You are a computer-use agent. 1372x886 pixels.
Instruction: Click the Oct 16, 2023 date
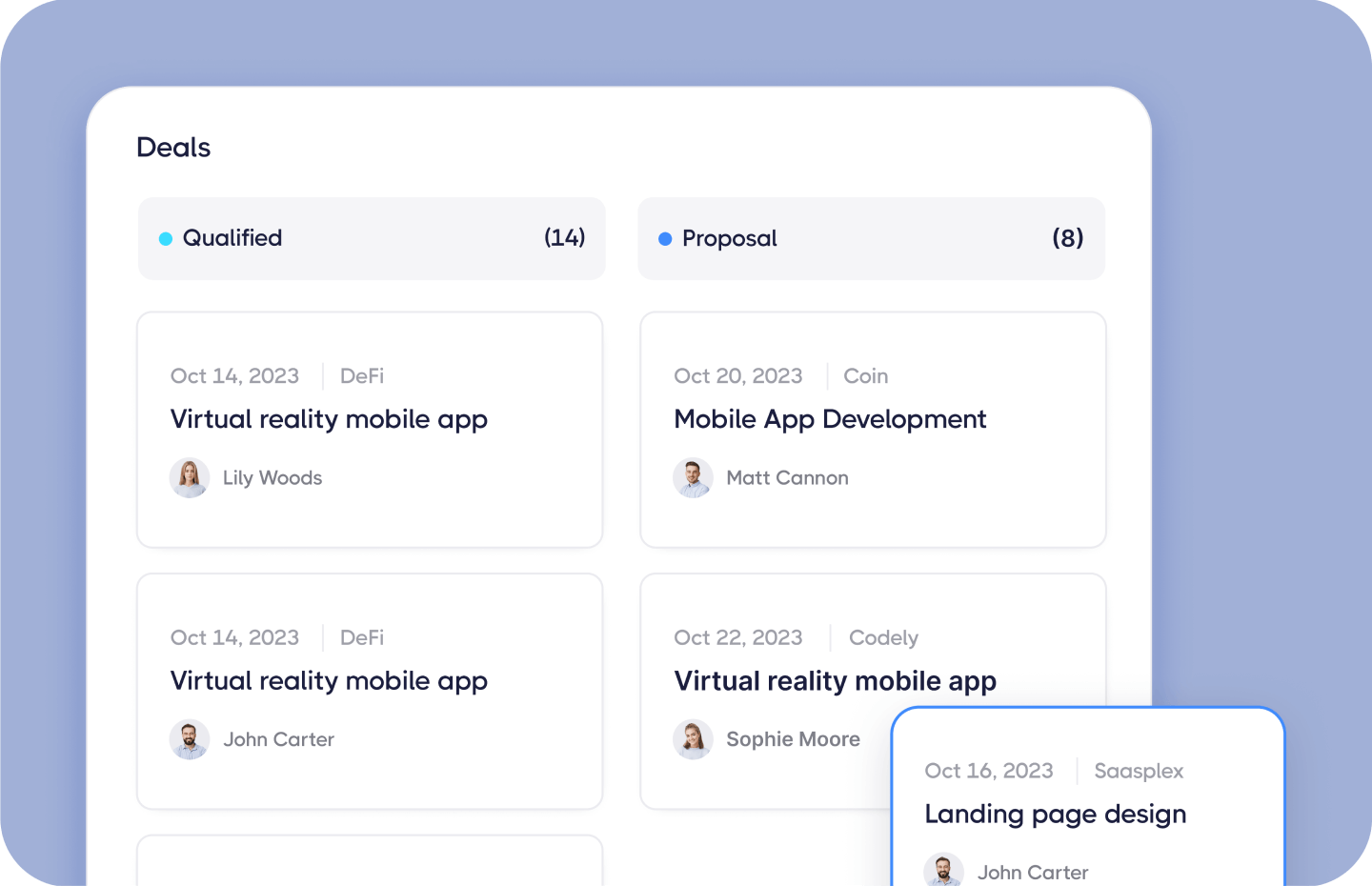coord(989,771)
